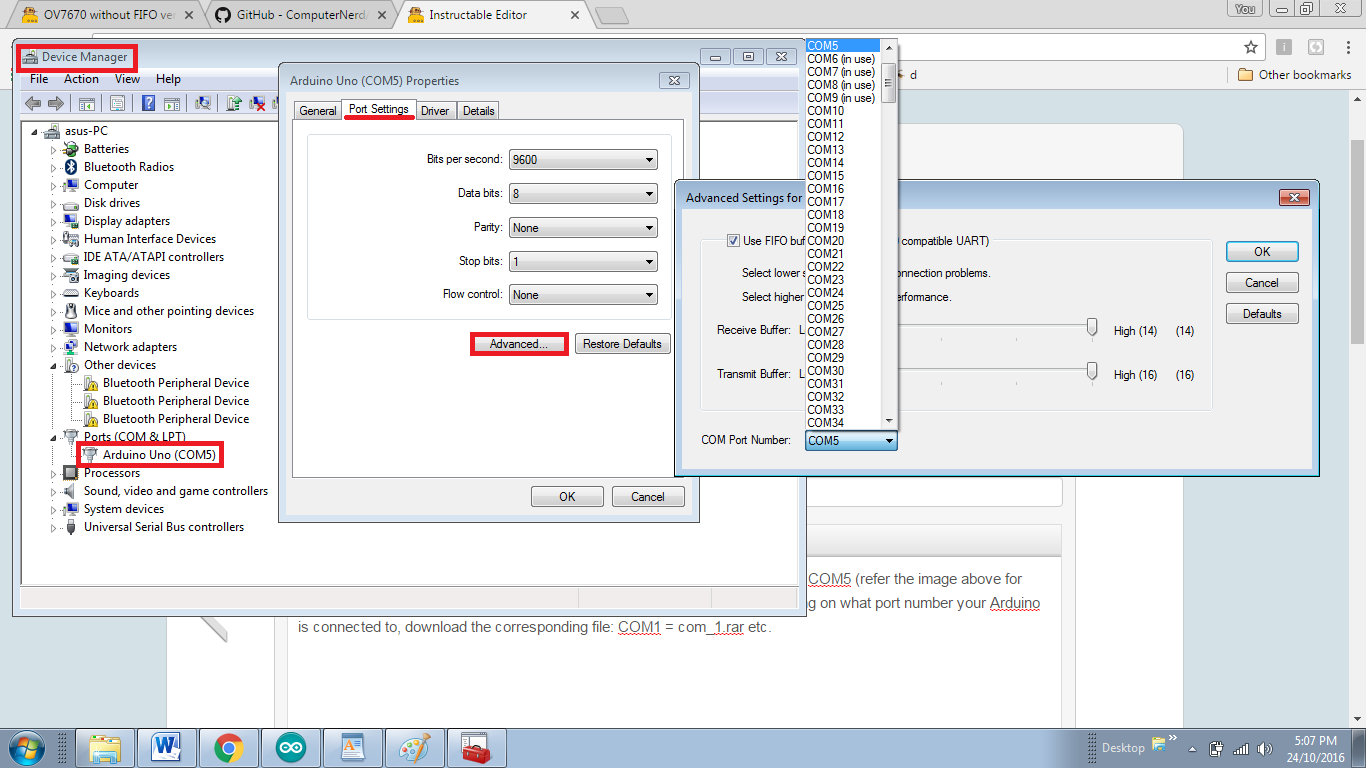Screen dimensions: 1366x768
Task: Open Help using the question mark toolbar icon
Action: pyautogui.click(x=150, y=103)
